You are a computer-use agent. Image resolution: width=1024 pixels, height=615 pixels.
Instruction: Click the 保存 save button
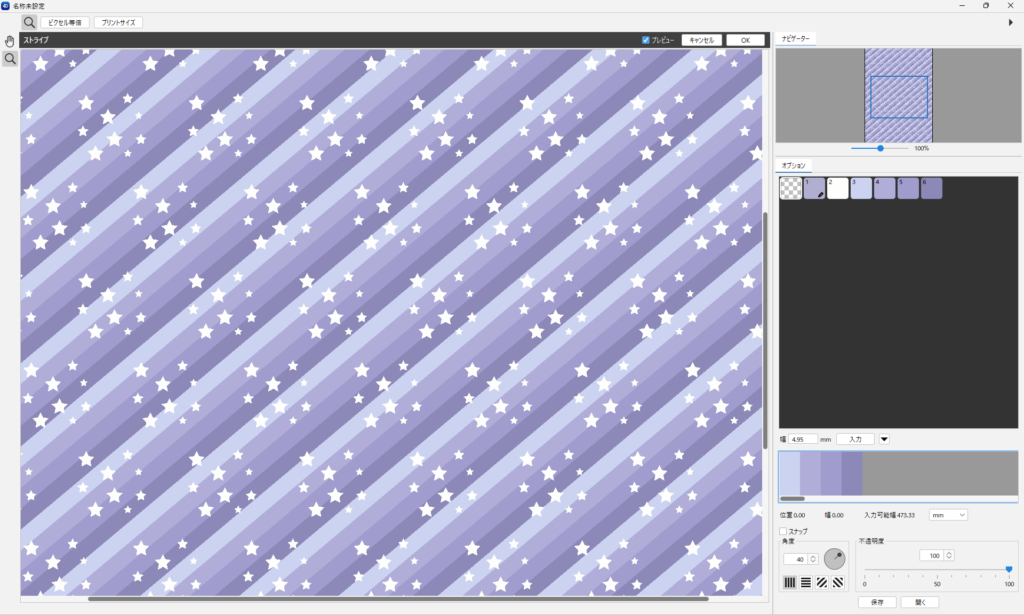click(x=877, y=602)
